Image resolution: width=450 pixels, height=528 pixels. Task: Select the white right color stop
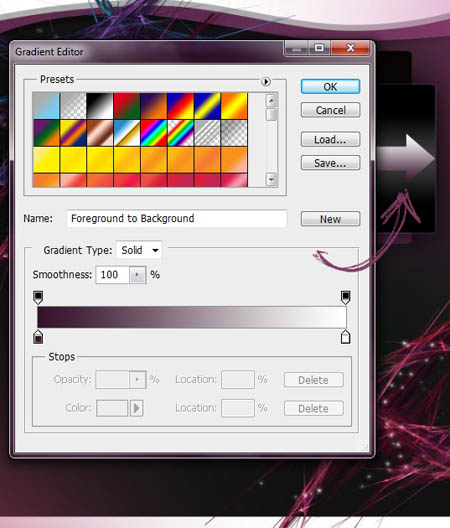point(346,337)
